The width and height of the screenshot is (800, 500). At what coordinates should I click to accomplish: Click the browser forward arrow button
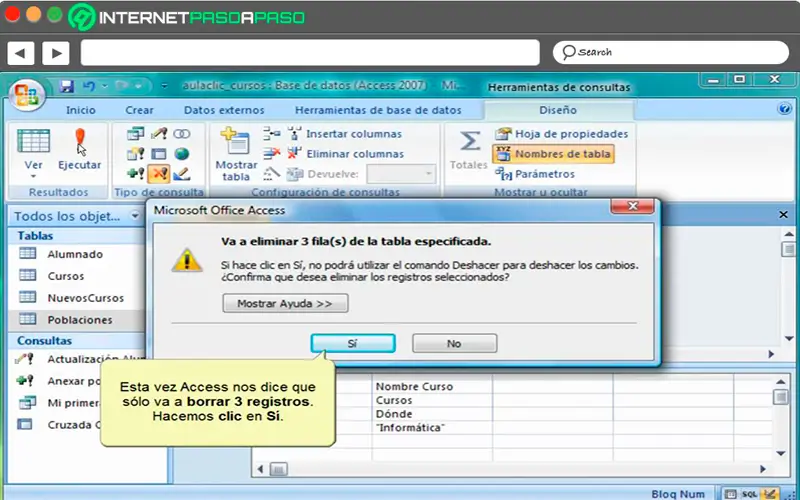click(56, 53)
